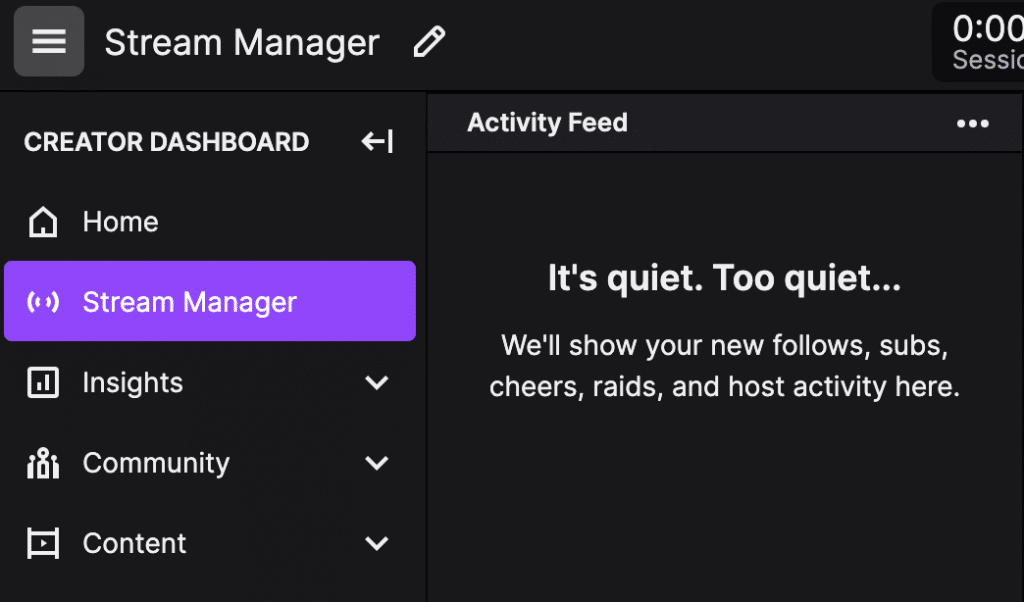The height and width of the screenshot is (602, 1024).
Task: Click the Activity Feed panel header
Action: point(547,123)
